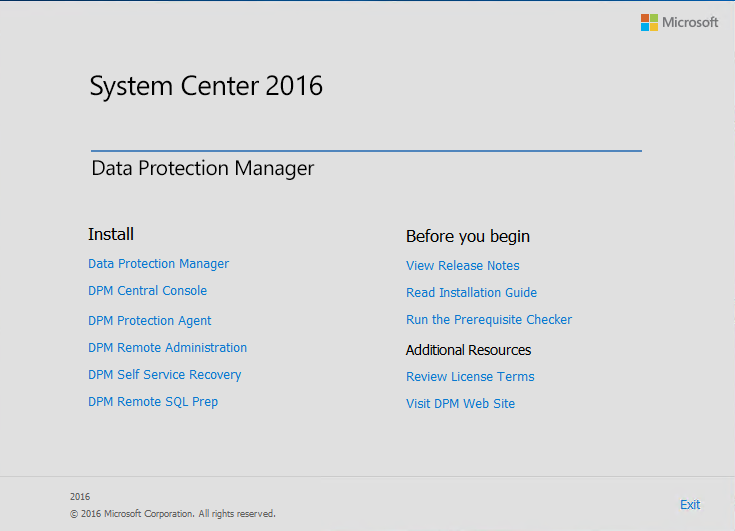Click the Microsoft wordmark text
This screenshot has height=531, width=735.
pos(690,22)
